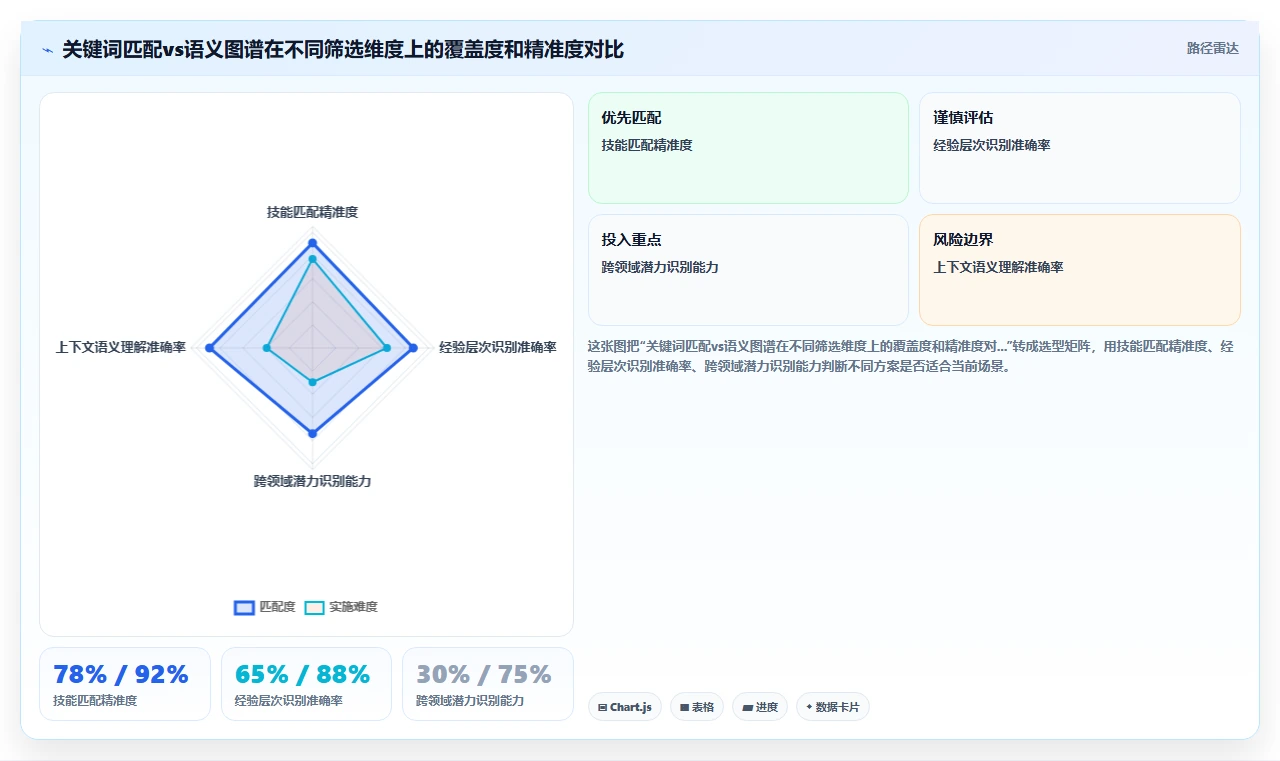The width and height of the screenshot is (1280, 761).
Task: Click 经验层次识别准确率 text inside 谨慎评估 card
Action: point(992,145)
